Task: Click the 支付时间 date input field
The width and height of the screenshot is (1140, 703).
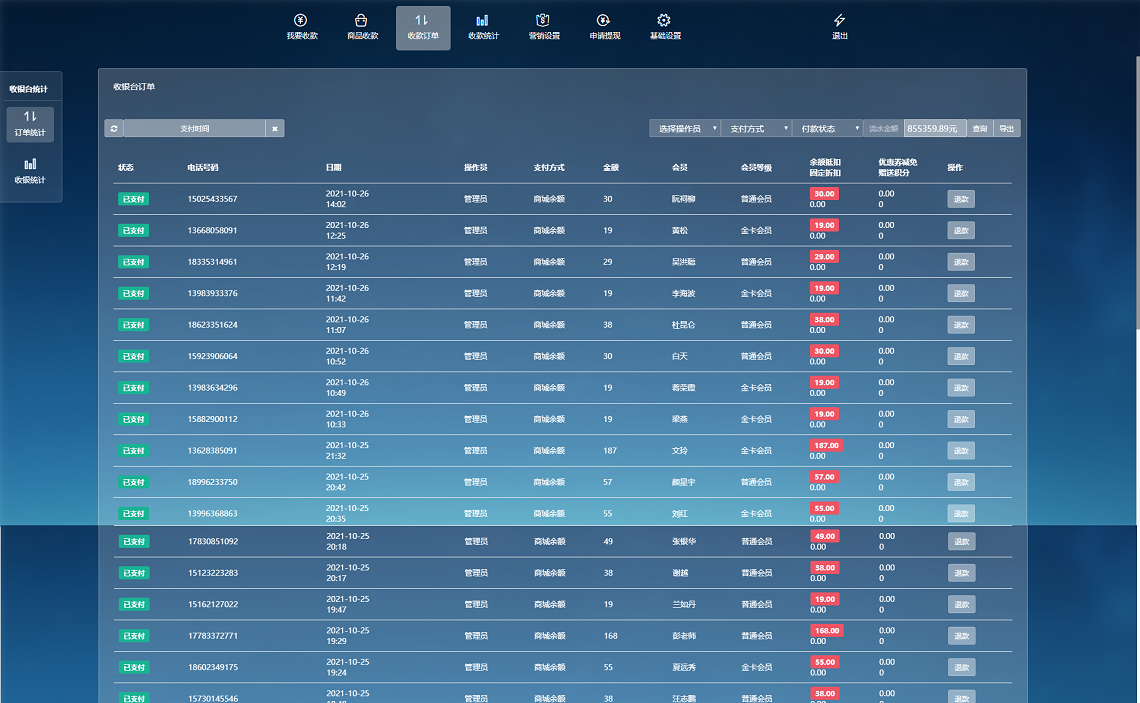Action: click(x=195, y=128)
